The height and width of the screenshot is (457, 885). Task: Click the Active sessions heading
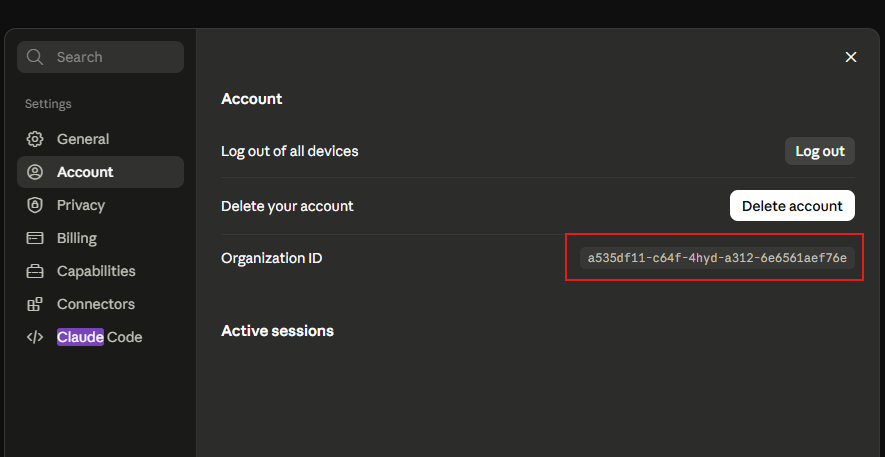click(277, 331)
